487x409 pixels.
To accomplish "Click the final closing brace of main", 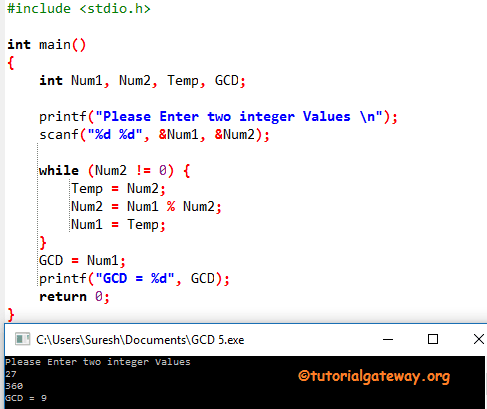I will (11, 315).
